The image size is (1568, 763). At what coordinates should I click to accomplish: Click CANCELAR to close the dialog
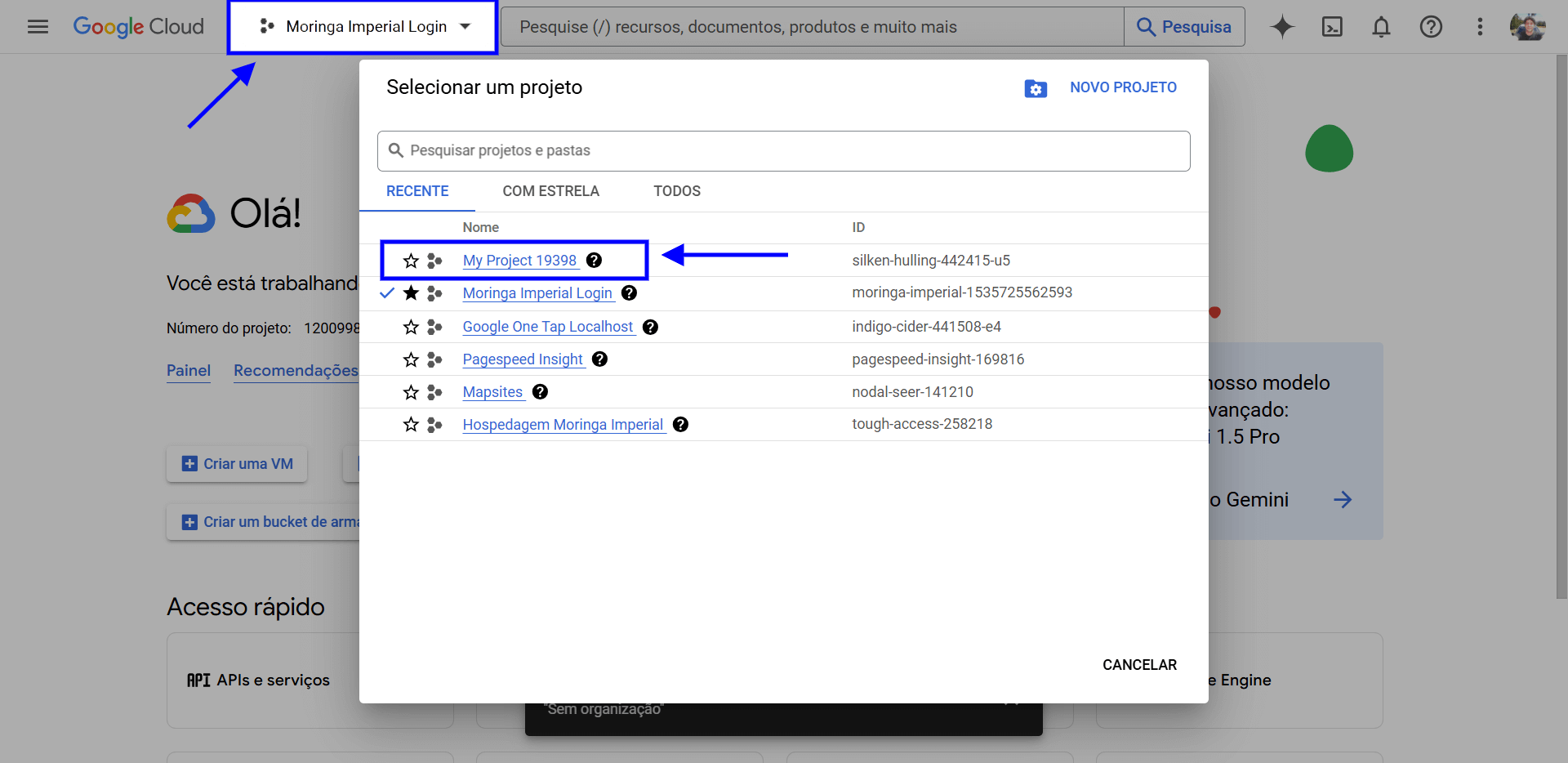(x=1139, y=665)
